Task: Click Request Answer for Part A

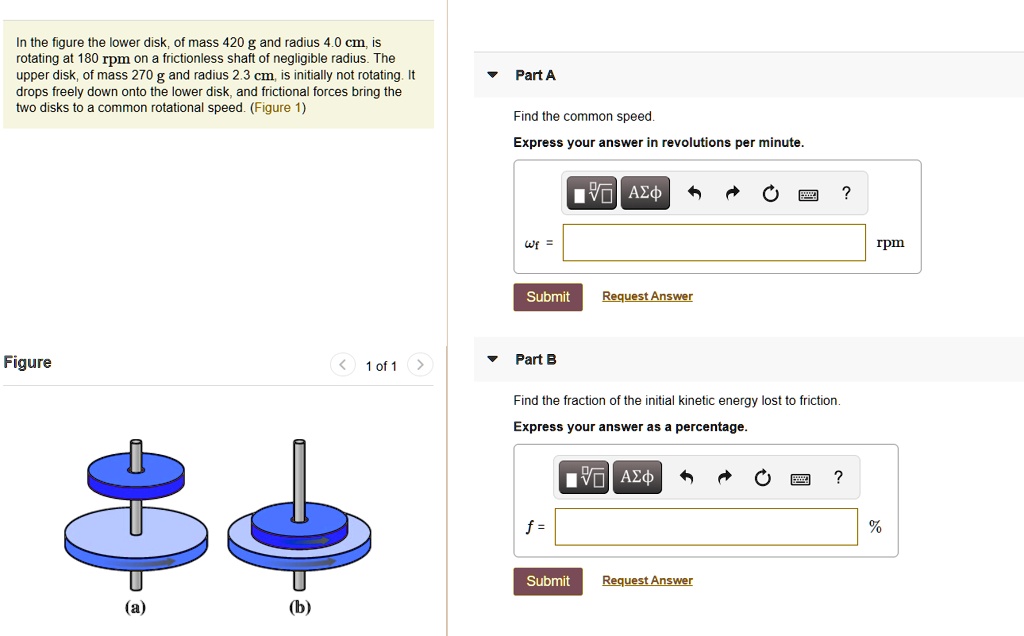Action: click(646, 295)
